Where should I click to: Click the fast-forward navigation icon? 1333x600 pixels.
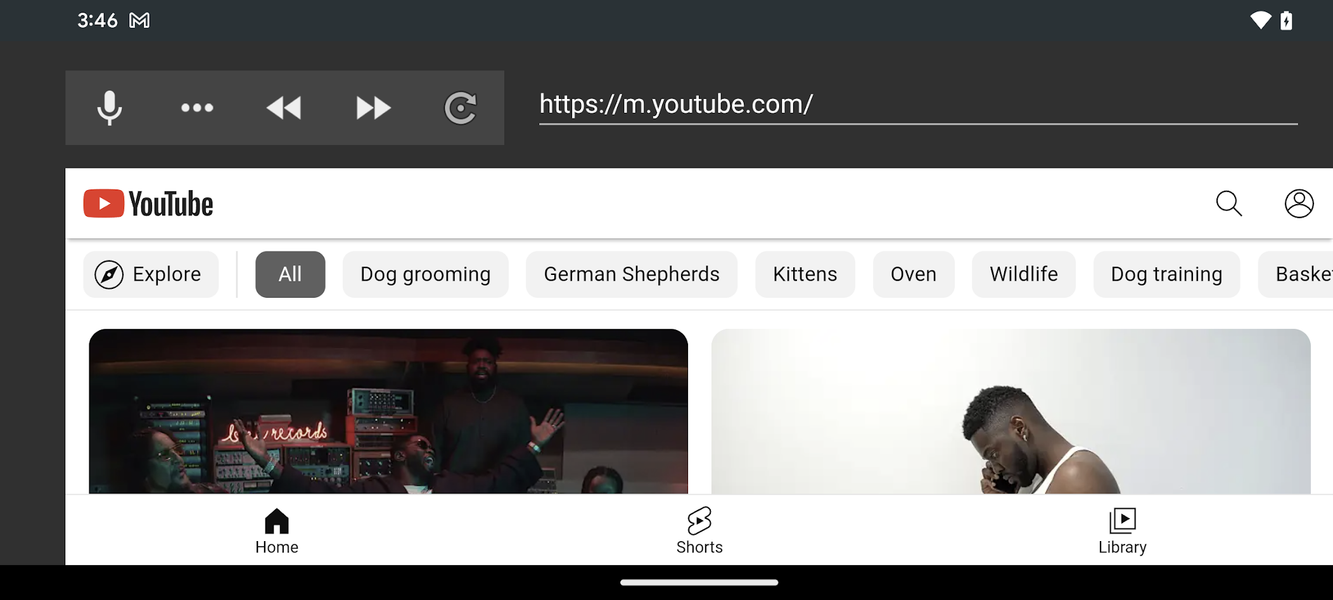372,107
